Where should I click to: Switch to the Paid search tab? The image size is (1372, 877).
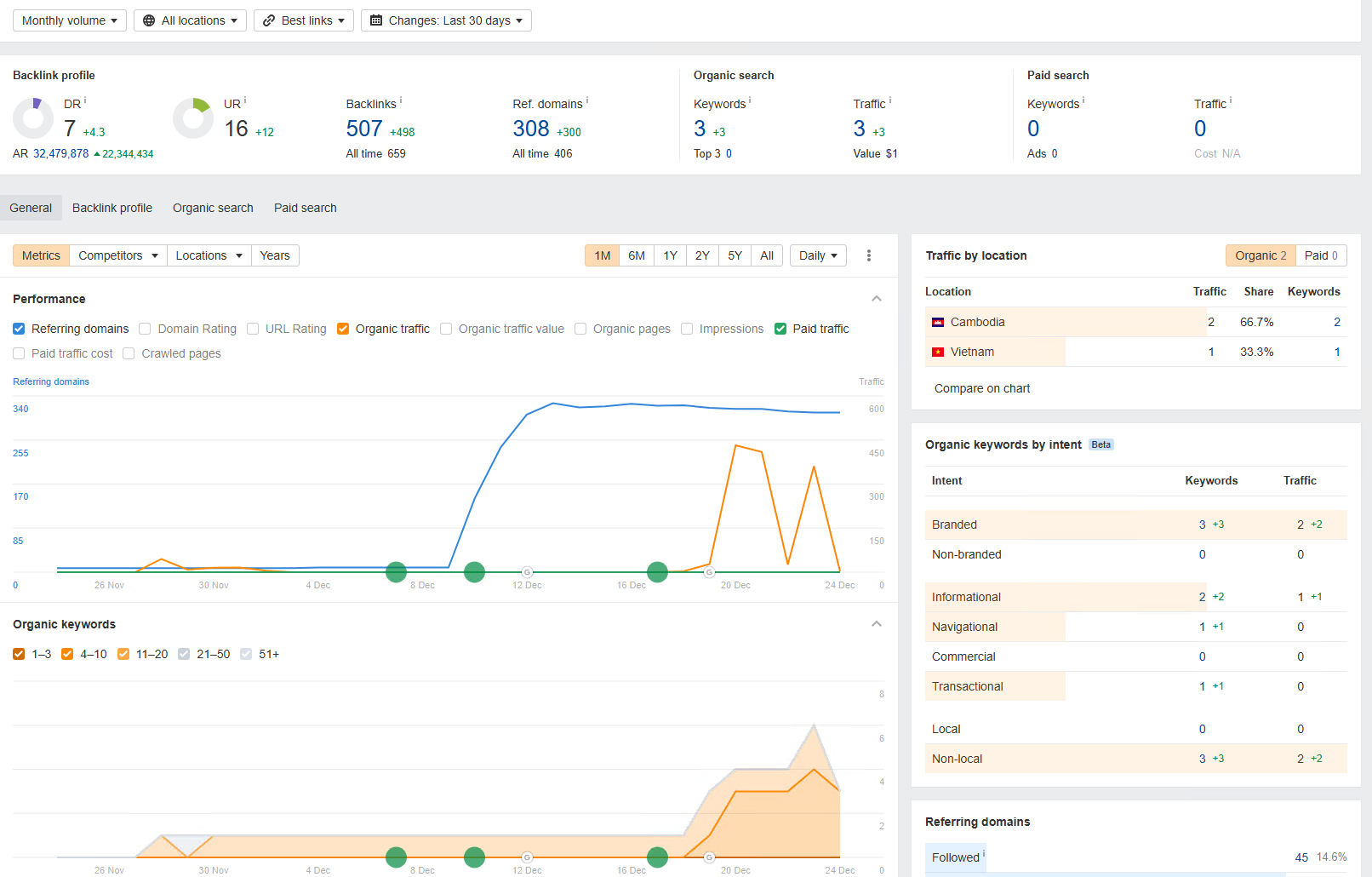click(306, 208)
